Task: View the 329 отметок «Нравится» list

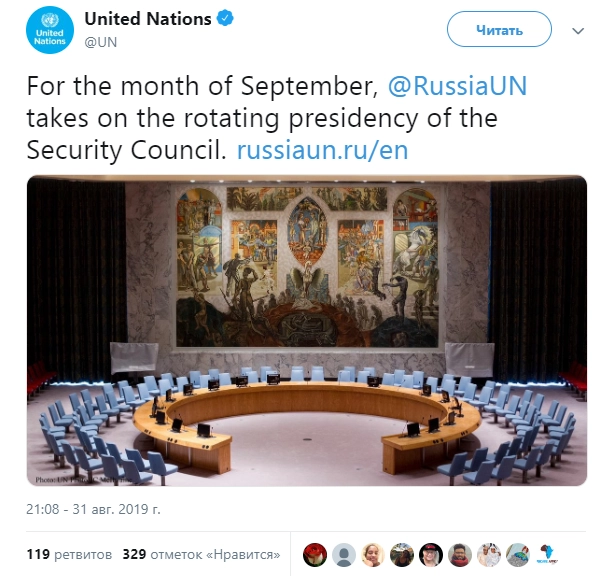Action: click(x=201, y=553)
